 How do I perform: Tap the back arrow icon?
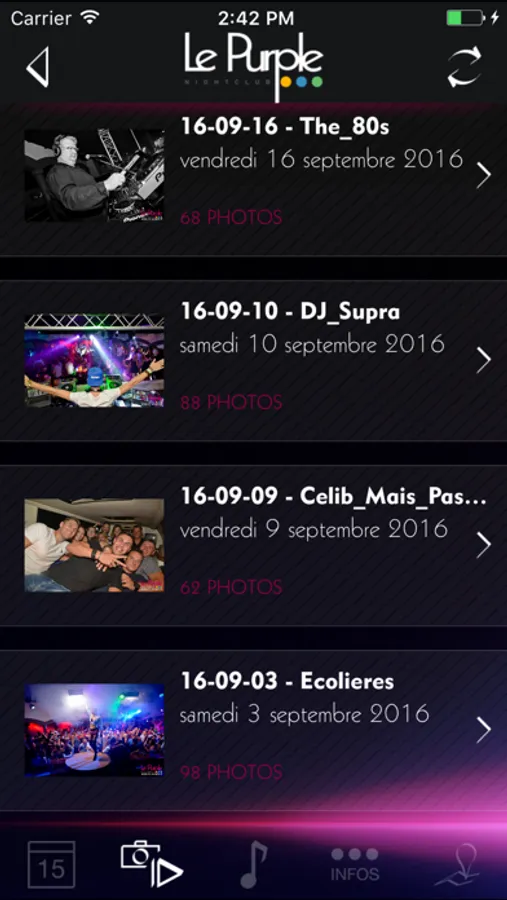pyautogui.click(x=37, y=67)
